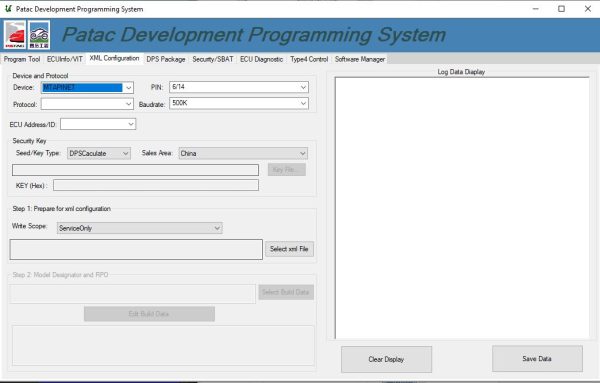Open the Software Manager tab
This screenshot has width=600, height=383.
tap(360, 59)
